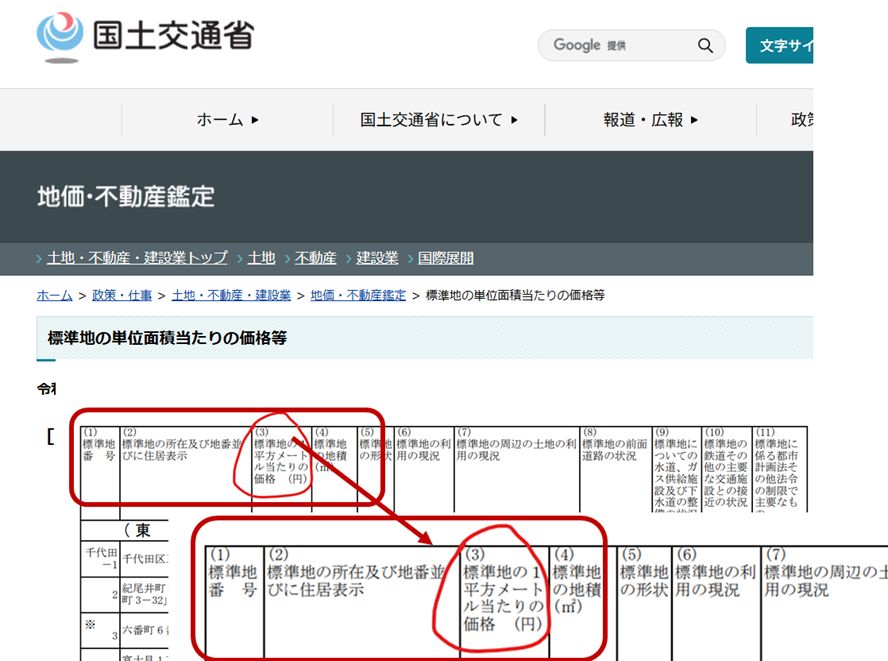
Task: Open the ホーム menu
Action: 228,120
